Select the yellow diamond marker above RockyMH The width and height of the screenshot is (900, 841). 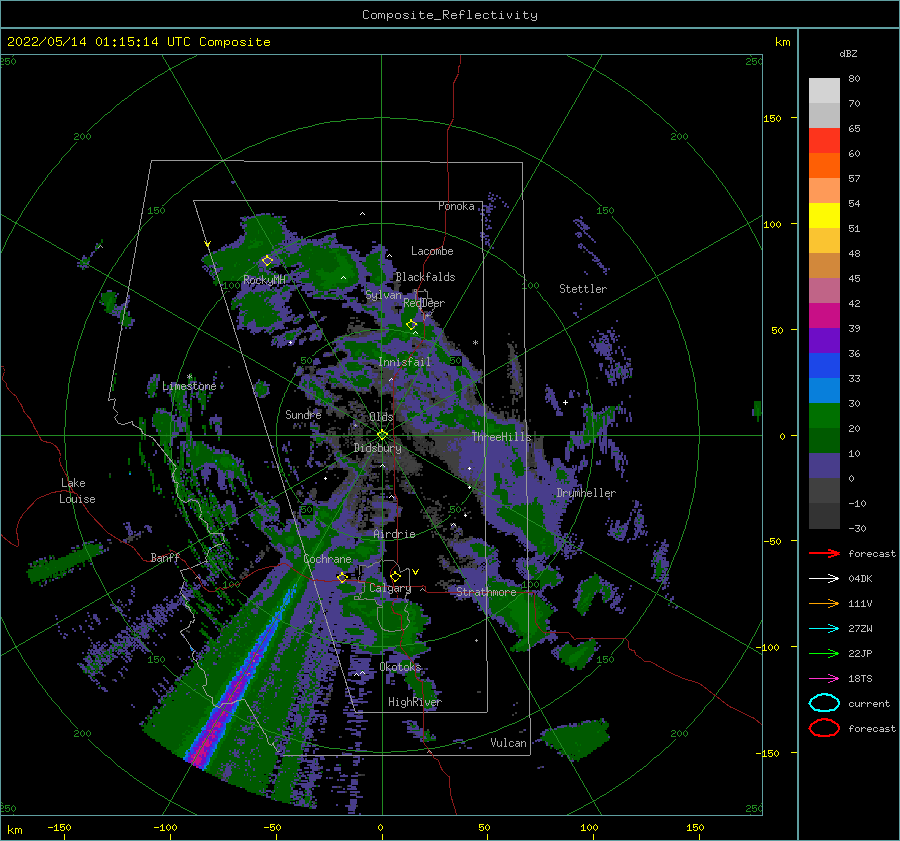pos(267,261)
